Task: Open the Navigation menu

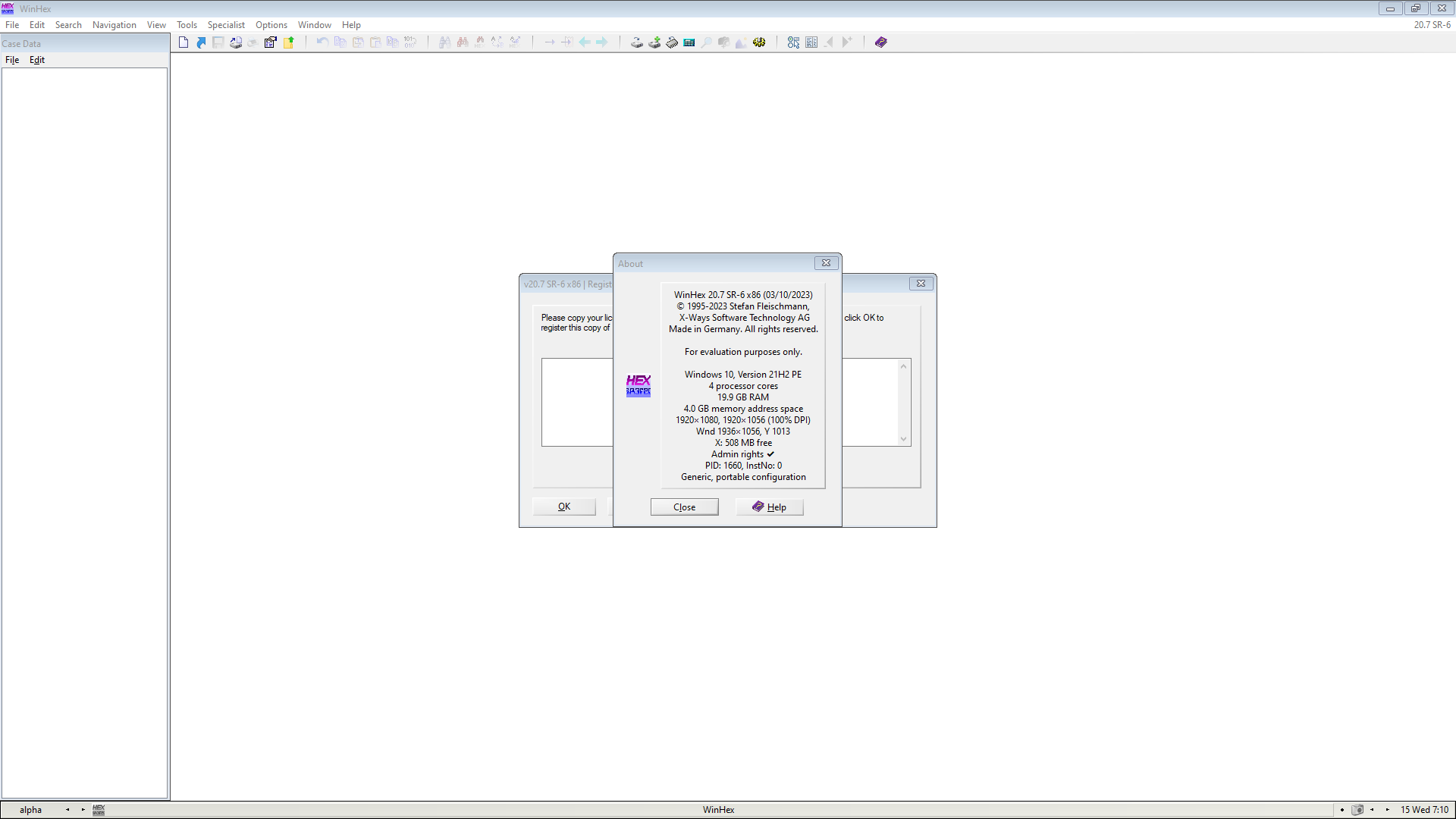Action: (x=115, y=25)
